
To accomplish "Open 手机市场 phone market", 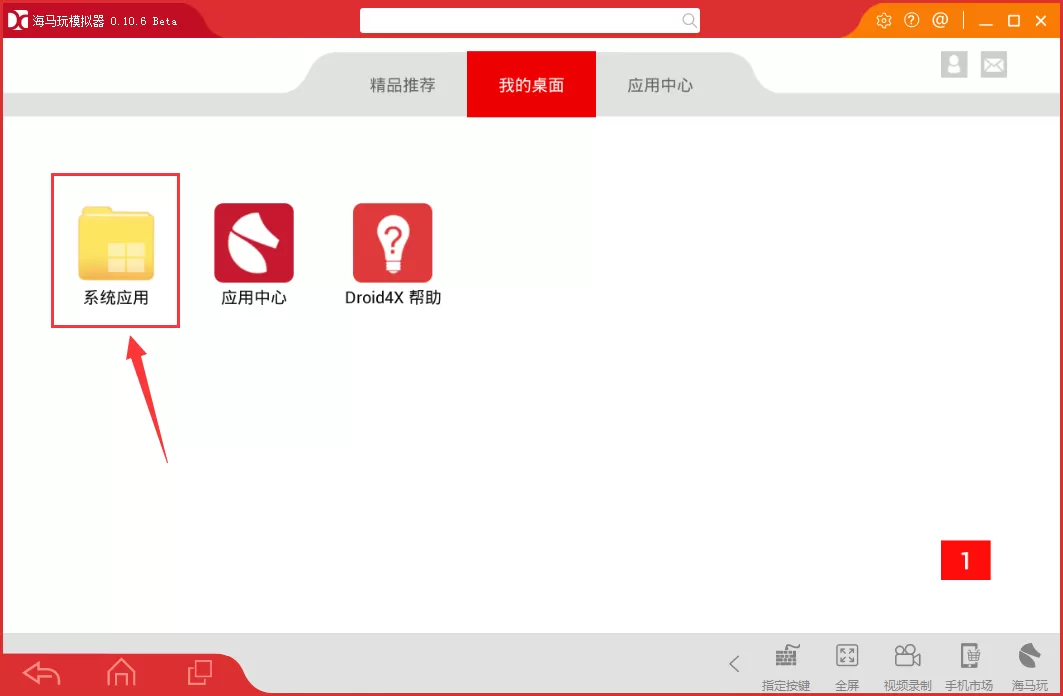I will 969,668.
